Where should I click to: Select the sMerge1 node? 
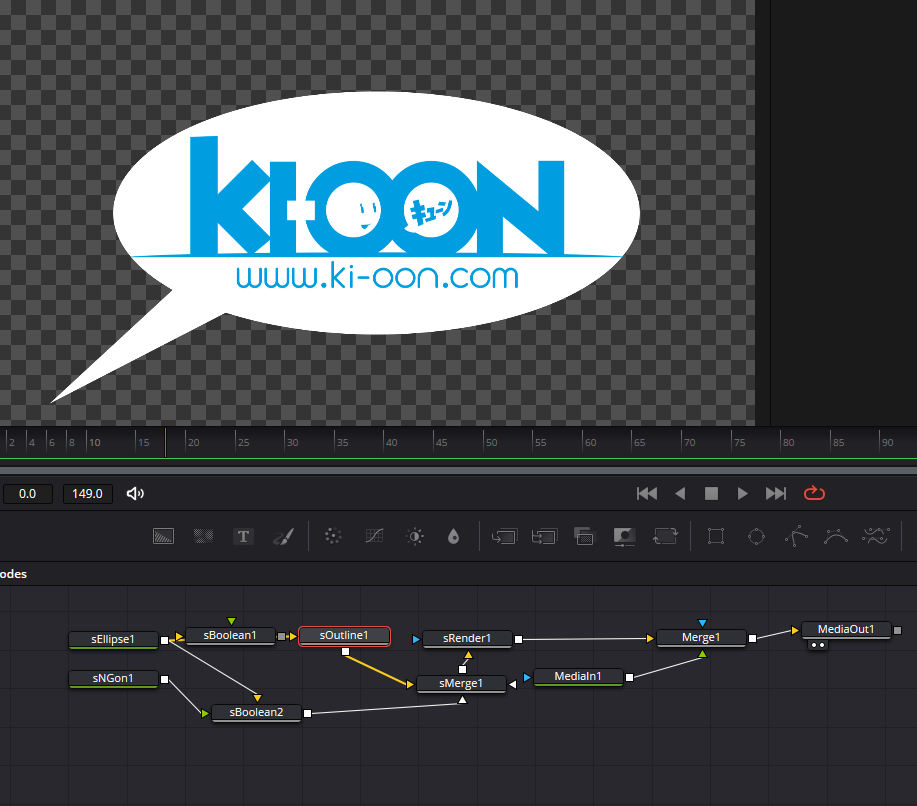461,683
